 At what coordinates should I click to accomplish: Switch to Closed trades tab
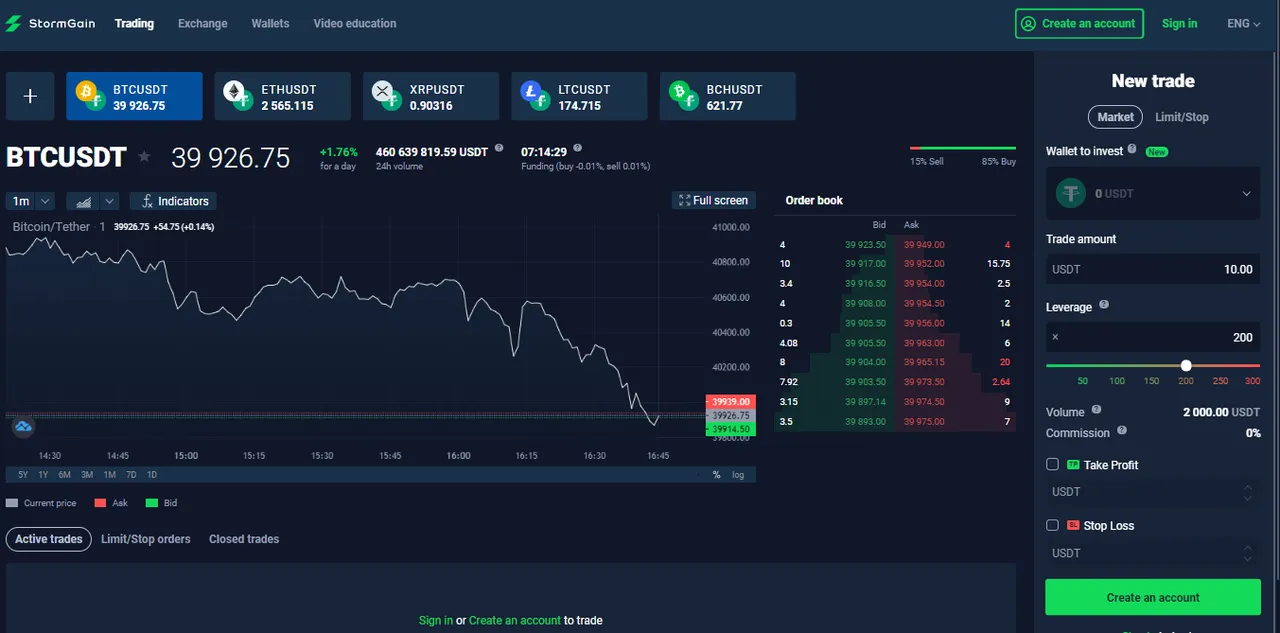click(244, 539)
